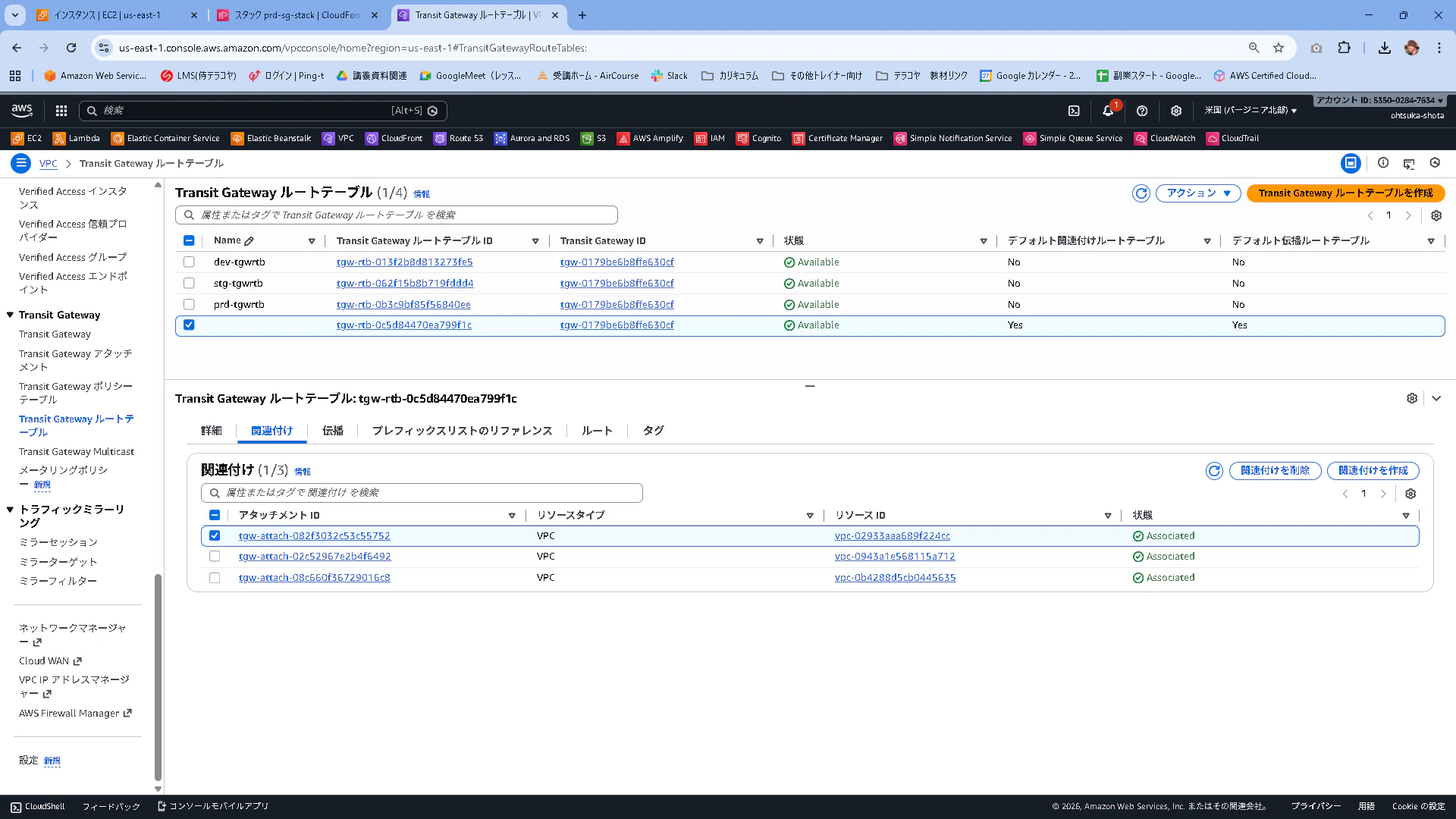This screenshot has height=819, width=1456.
Task: Open the AWS console settings gear
Action: coord(1176,111)
